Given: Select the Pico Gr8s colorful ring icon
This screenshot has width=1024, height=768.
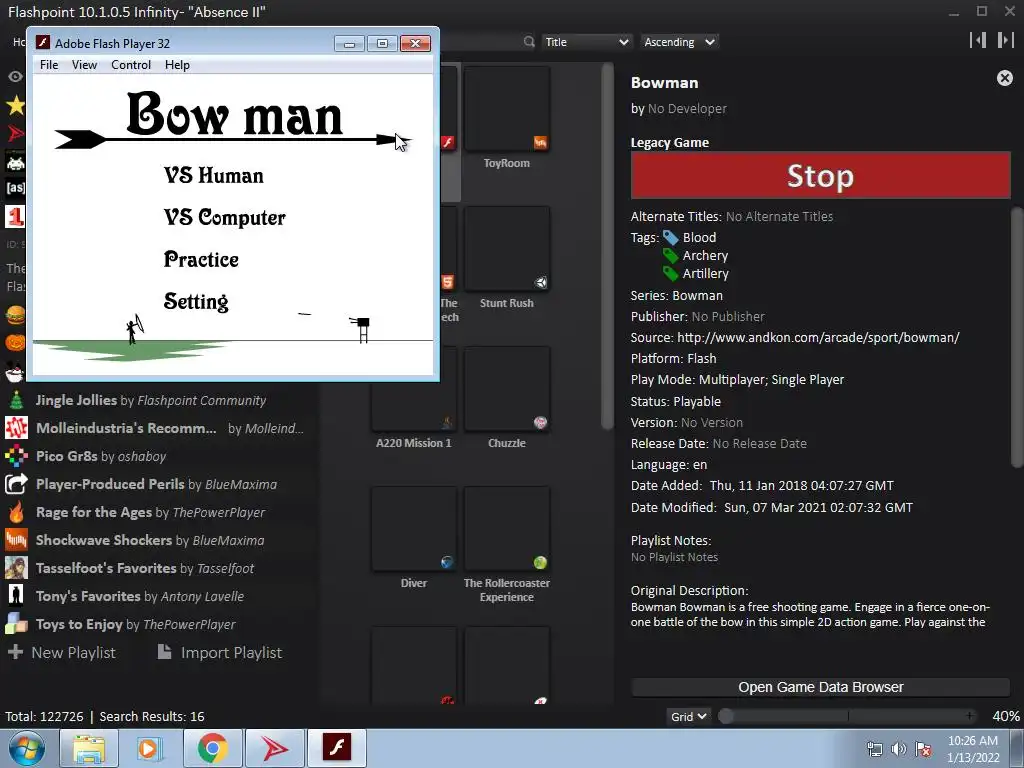Looking at the screenshot, I should (x=16, y=456).
